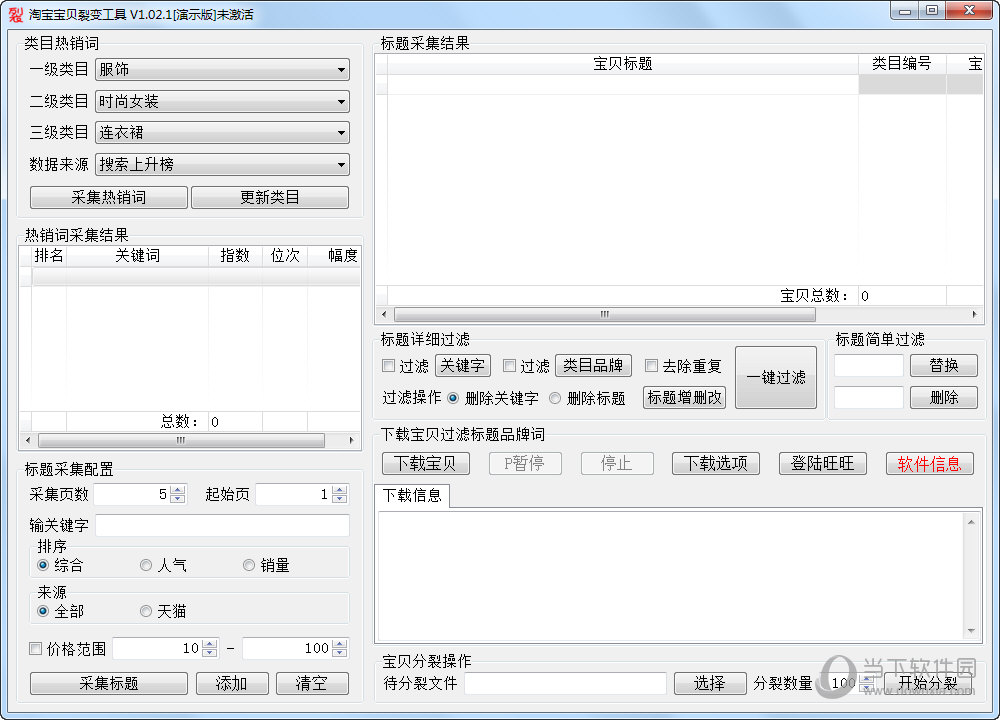Enable the 价格范围 checkbox
The width and height of the screenshot is (1000, 720).
(x=36, y=649)
